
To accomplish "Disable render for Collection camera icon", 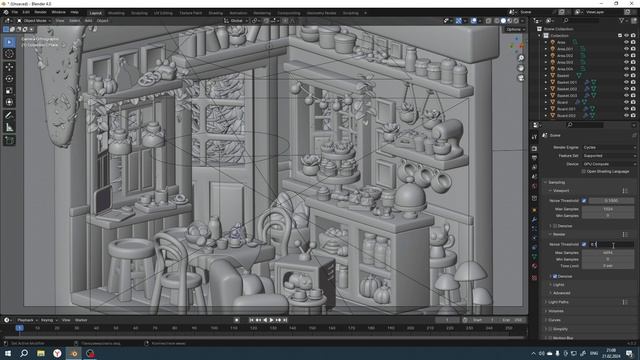I will click(633, 36).
